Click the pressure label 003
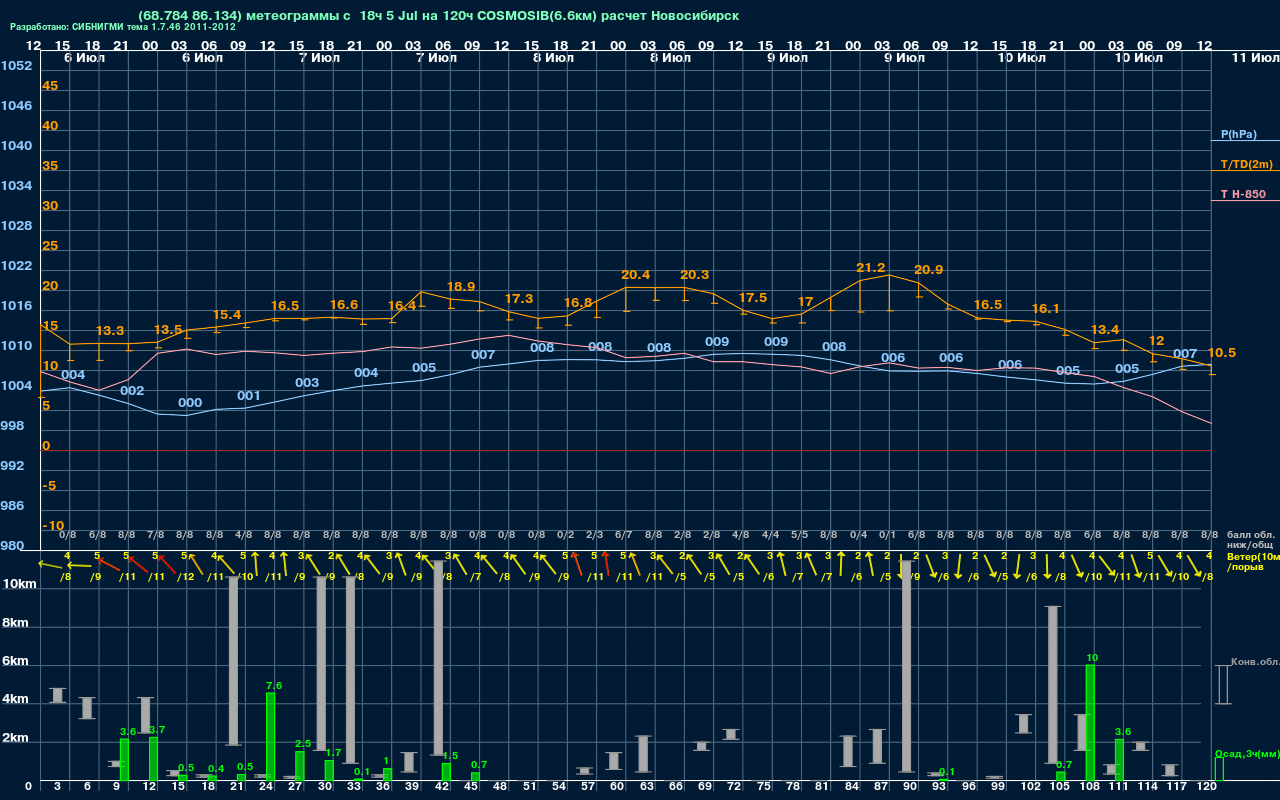The height and width of the screenshot is (800, 1280). click(307, 383)
